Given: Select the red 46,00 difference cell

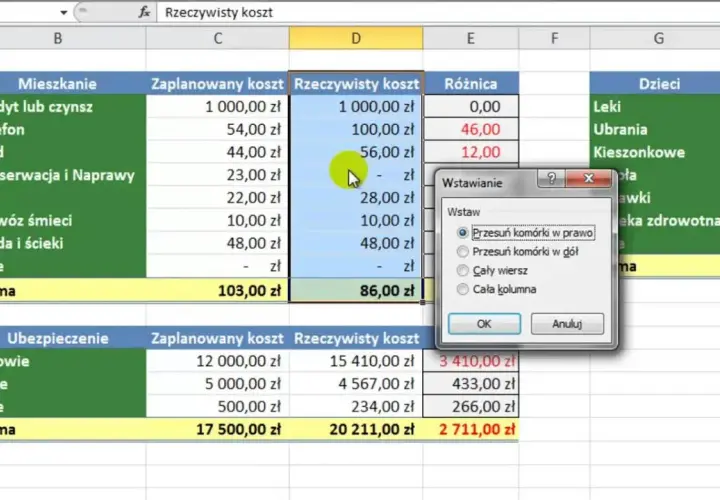Looking at the screenshot, I should pos(471,129).
